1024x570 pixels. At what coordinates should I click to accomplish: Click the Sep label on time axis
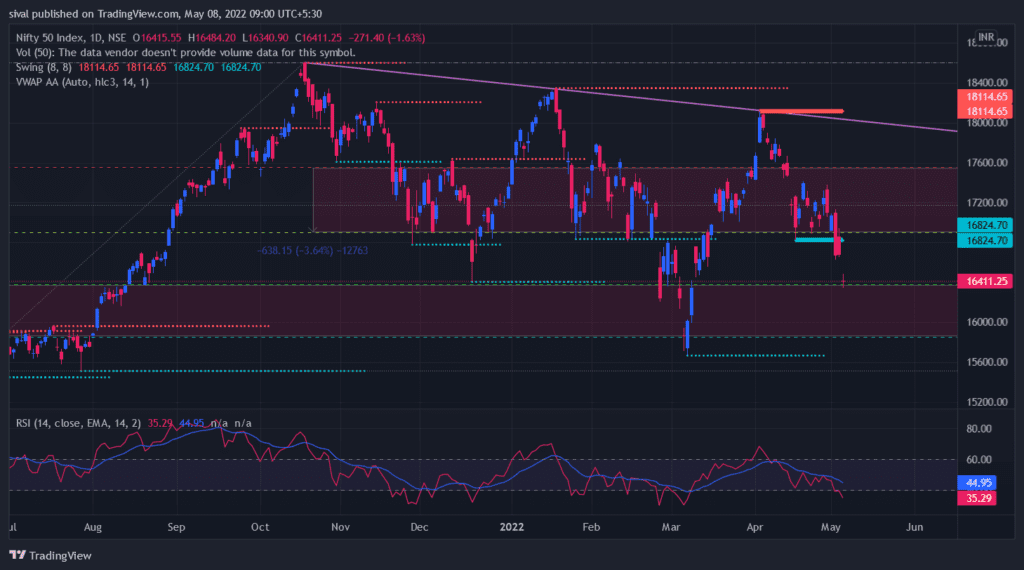[176, 527]
